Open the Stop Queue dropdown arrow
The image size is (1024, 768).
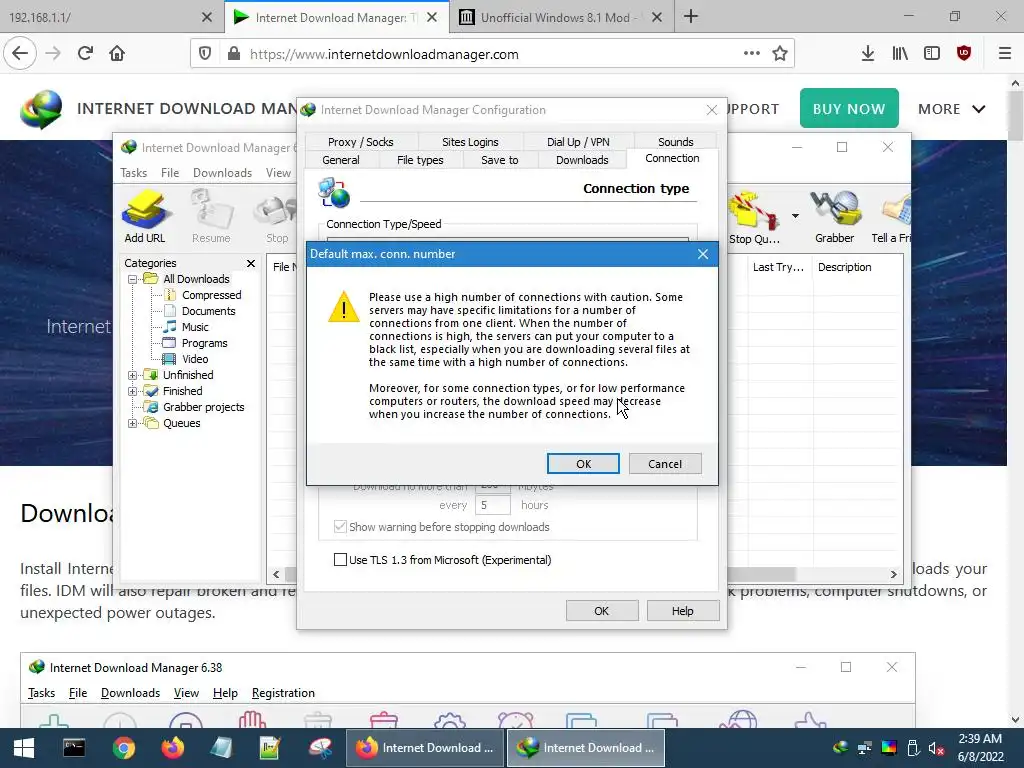coord(795,216)
